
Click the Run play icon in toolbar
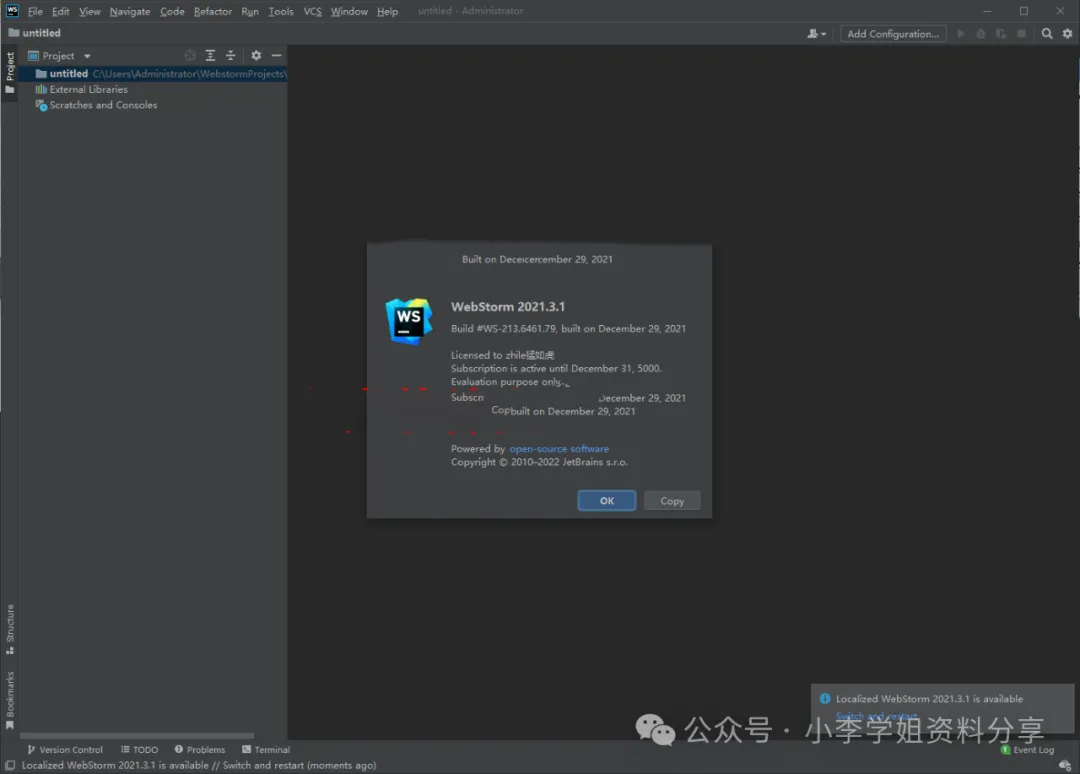(x=961, y=33)
